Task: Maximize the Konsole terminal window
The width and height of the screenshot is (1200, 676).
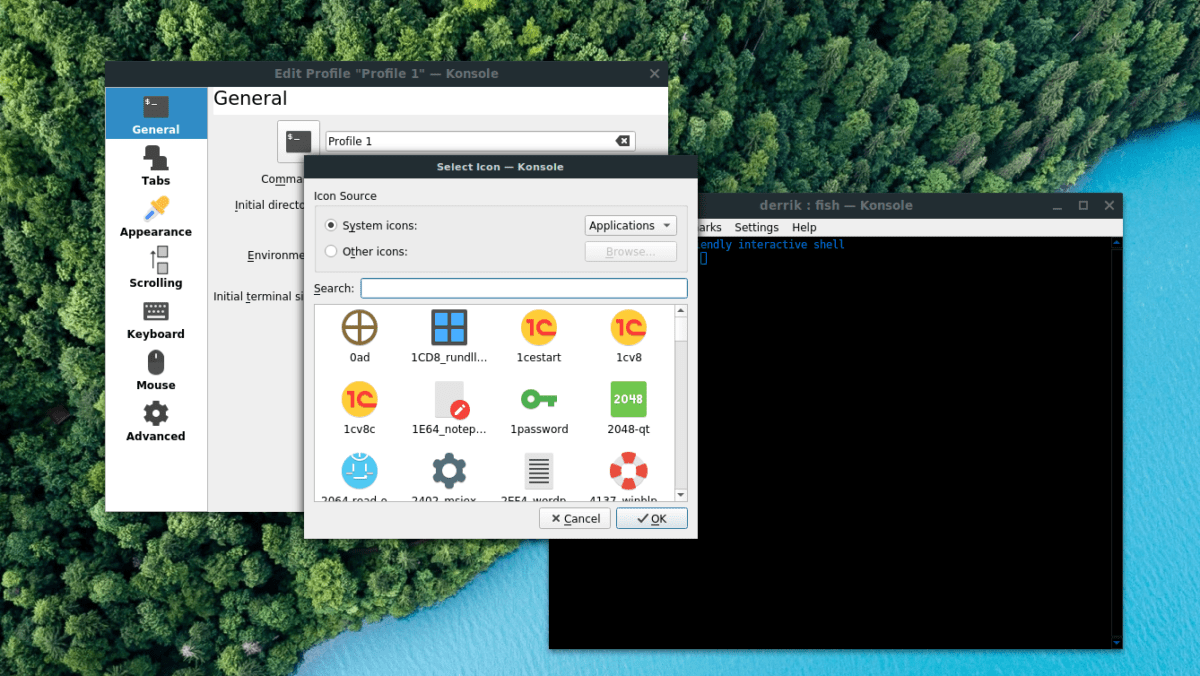Action: 1083,205
